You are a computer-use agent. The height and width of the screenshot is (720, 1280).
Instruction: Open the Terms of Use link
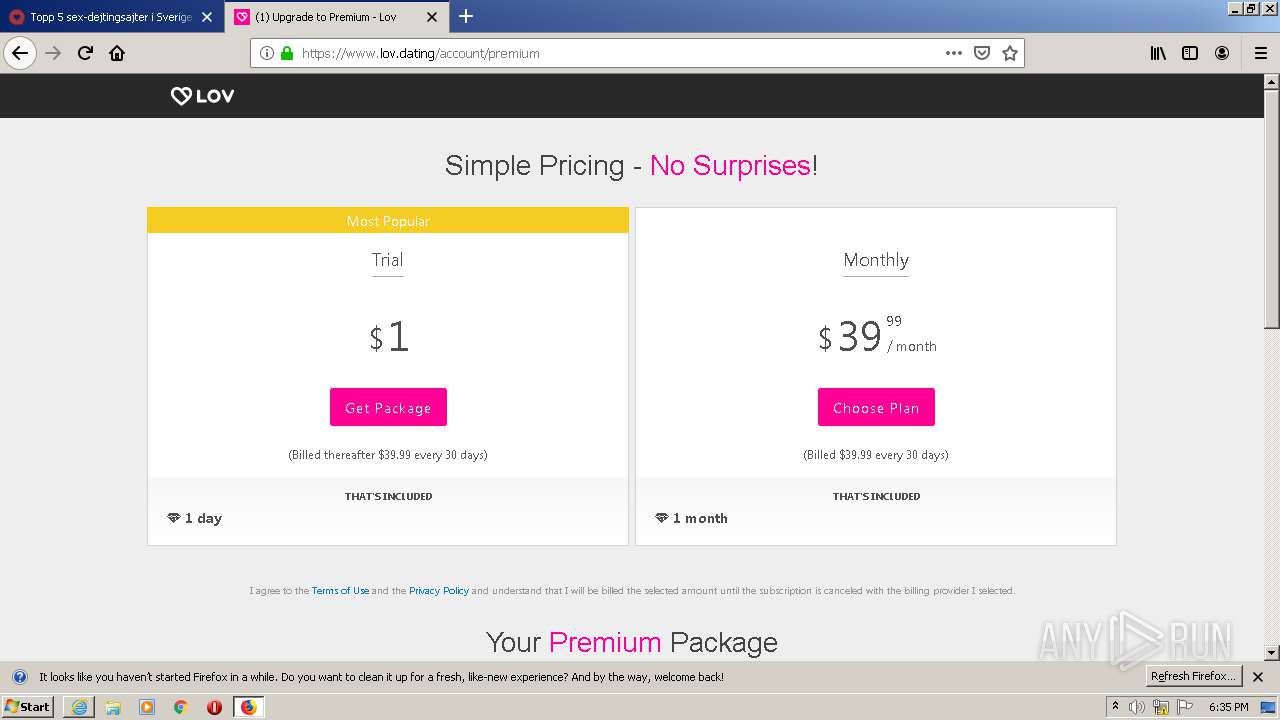point(340,591)
